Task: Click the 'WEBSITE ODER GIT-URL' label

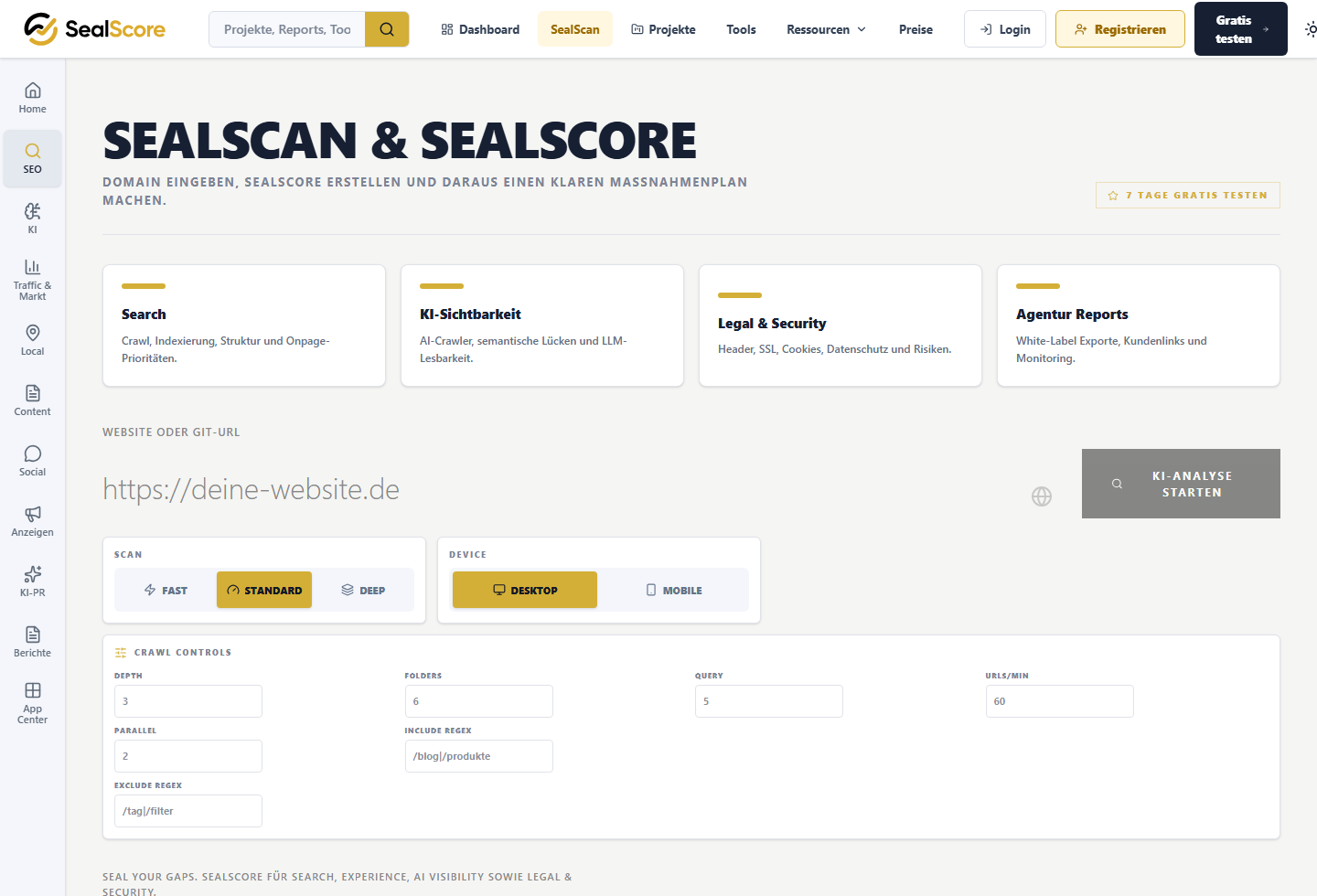Action: [171, 432]
